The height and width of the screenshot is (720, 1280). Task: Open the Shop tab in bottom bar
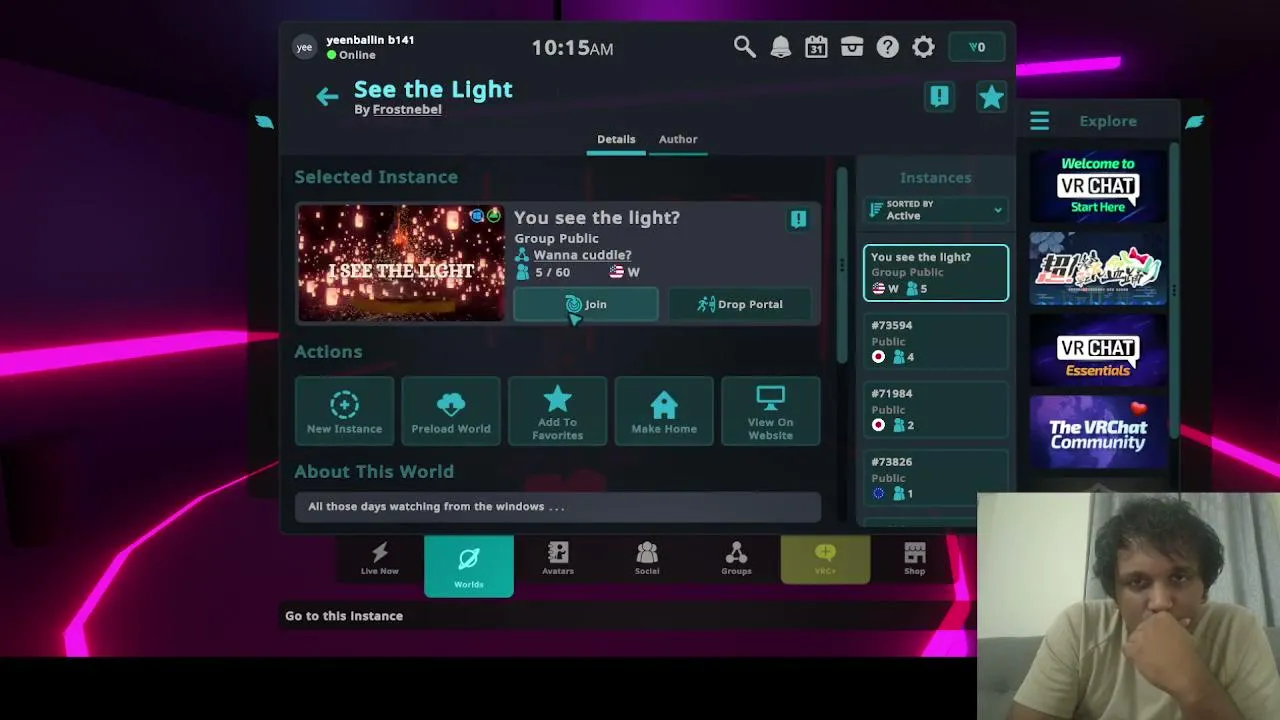(915, 559)
